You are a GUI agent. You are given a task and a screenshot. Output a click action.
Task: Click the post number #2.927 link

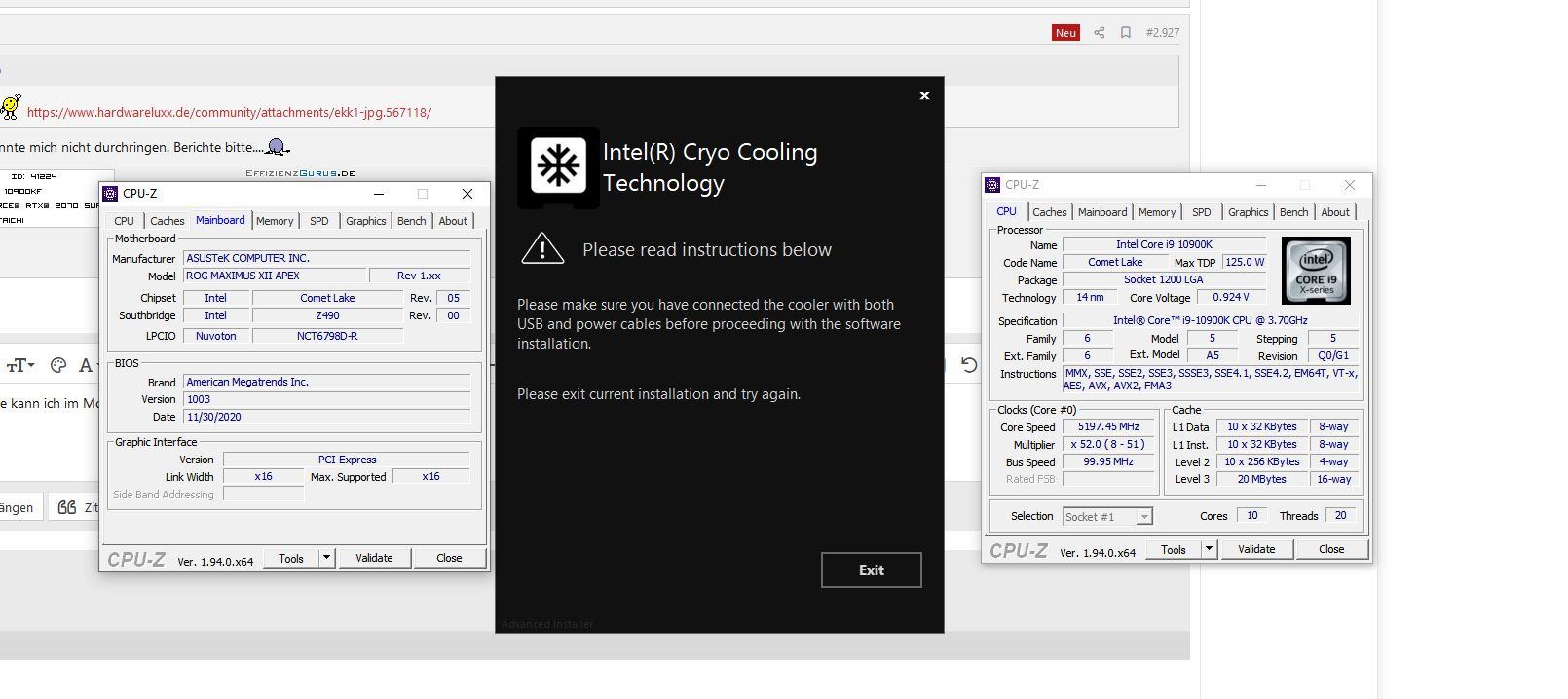pyautogui.click(x=1163, y=32)
